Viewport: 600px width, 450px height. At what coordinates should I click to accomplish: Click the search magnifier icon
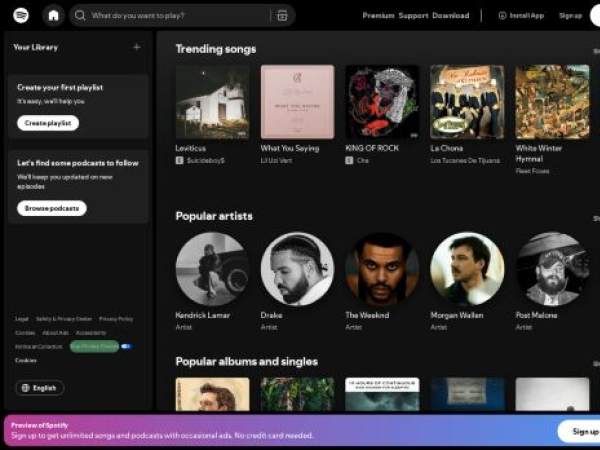[80, 15]
